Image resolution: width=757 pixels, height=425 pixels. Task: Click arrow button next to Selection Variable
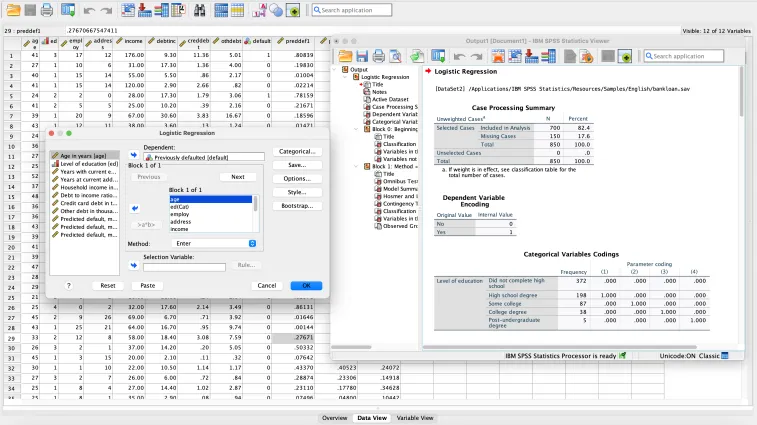(x=134, y=264)
